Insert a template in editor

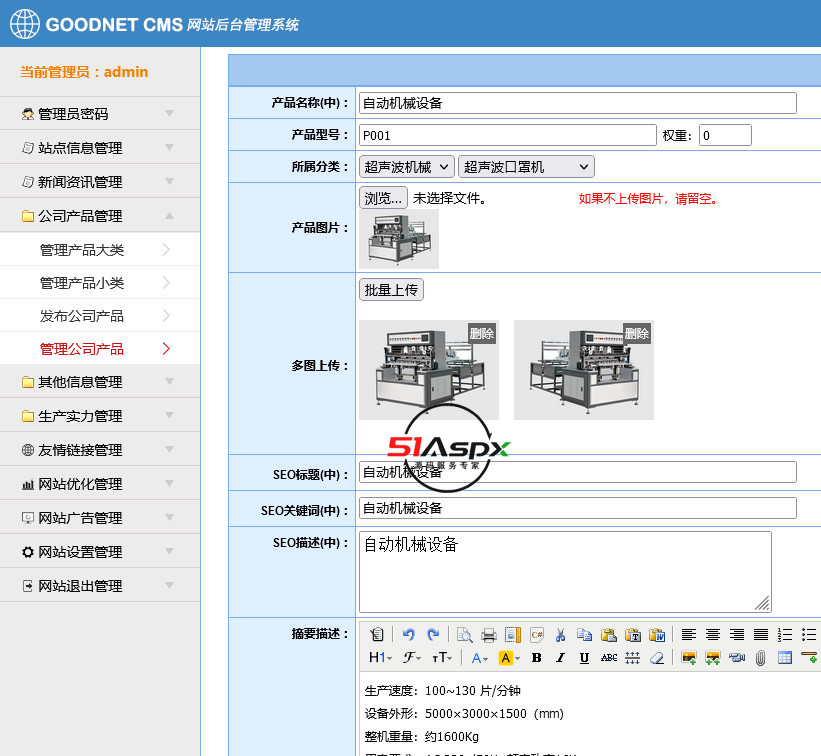[513, 635]
